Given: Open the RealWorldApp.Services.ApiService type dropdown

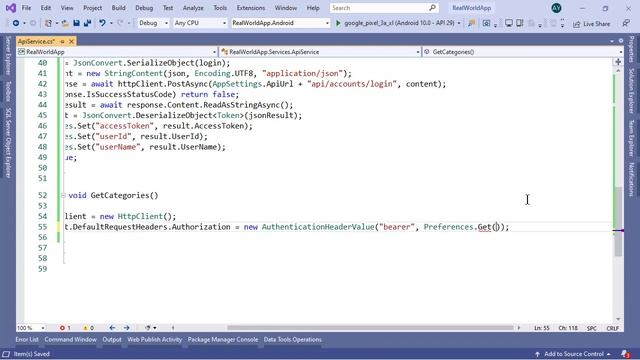Looking at the screenshot, I should point(320,52).
